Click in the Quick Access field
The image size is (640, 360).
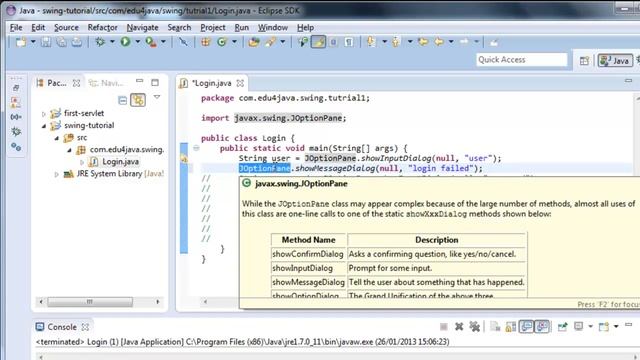tap(521, 60)
